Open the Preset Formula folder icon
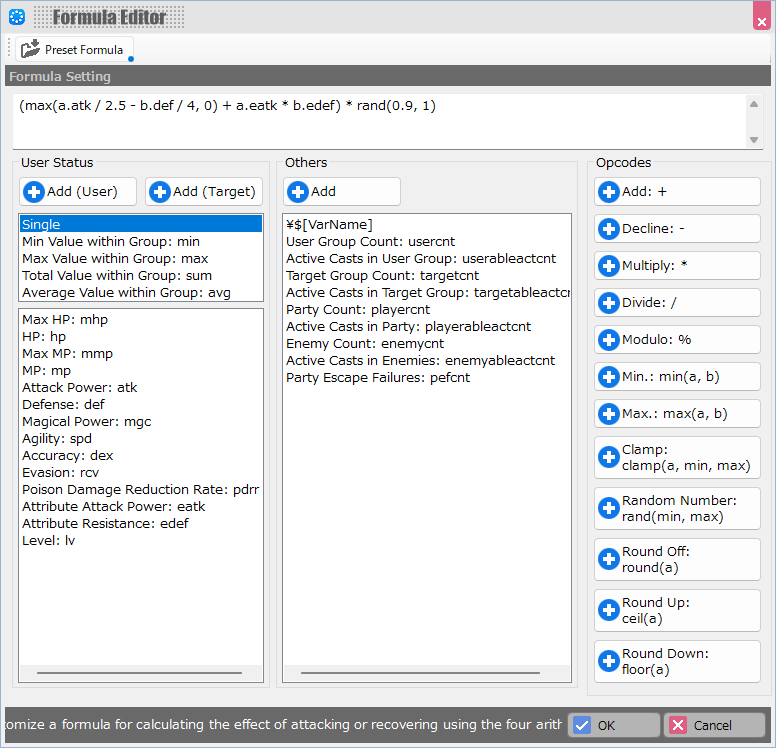The width and height of the screenshot is (776, 748). click(x=30, y=49)
